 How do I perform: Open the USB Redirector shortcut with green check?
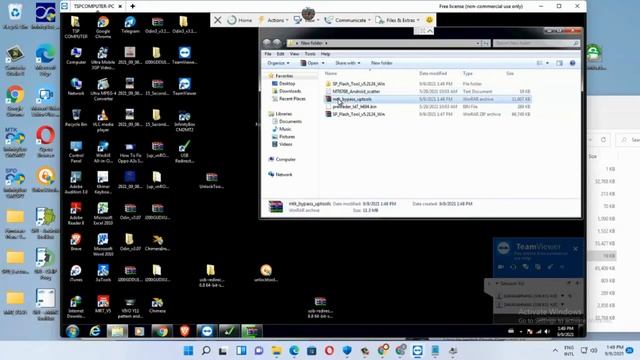(184, 151)
